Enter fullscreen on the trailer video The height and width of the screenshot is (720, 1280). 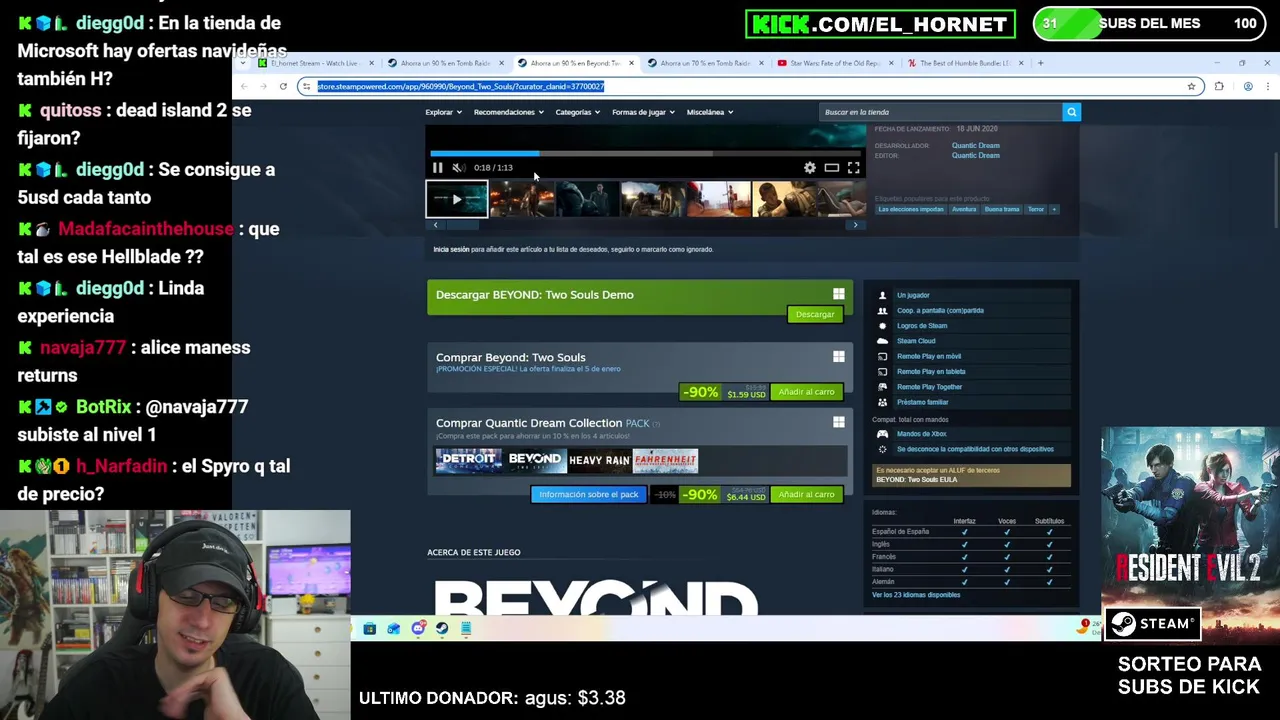tap(854, 168)
